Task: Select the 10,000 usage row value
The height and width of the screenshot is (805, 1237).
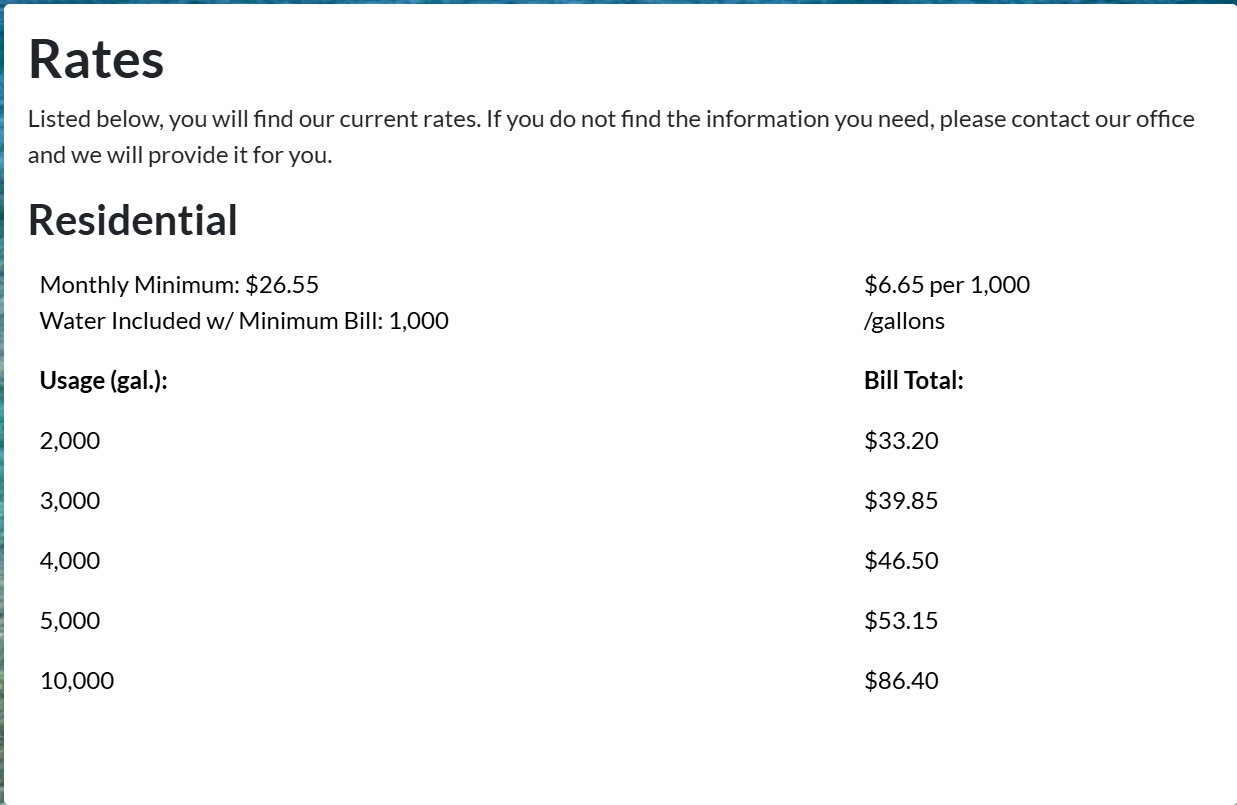Action: pos(77,681)
